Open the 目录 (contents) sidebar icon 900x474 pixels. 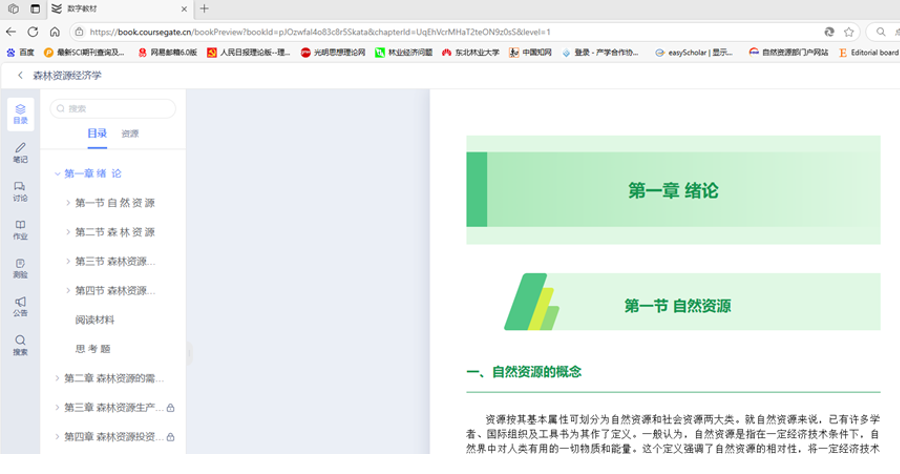(20, 114)
